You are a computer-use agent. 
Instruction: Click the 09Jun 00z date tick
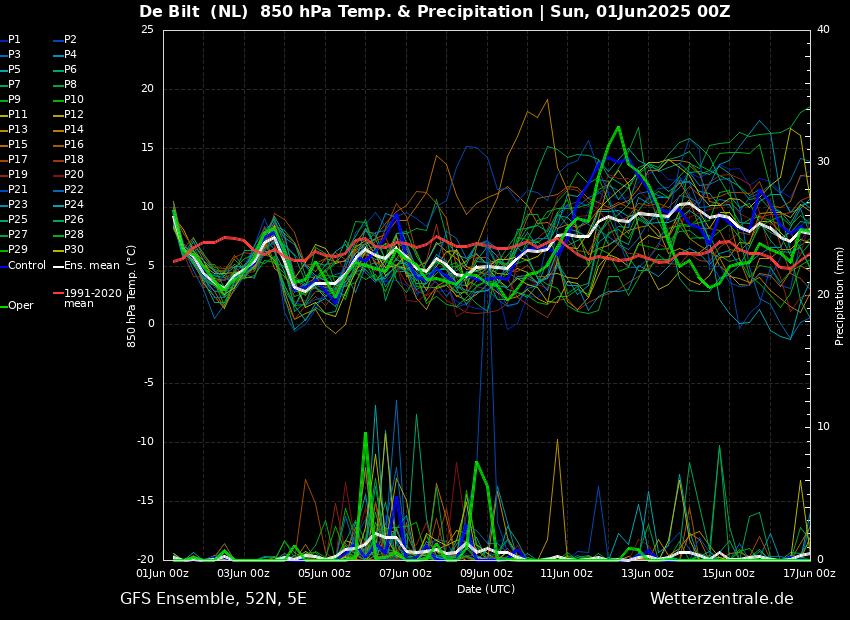tap(486, 573)
